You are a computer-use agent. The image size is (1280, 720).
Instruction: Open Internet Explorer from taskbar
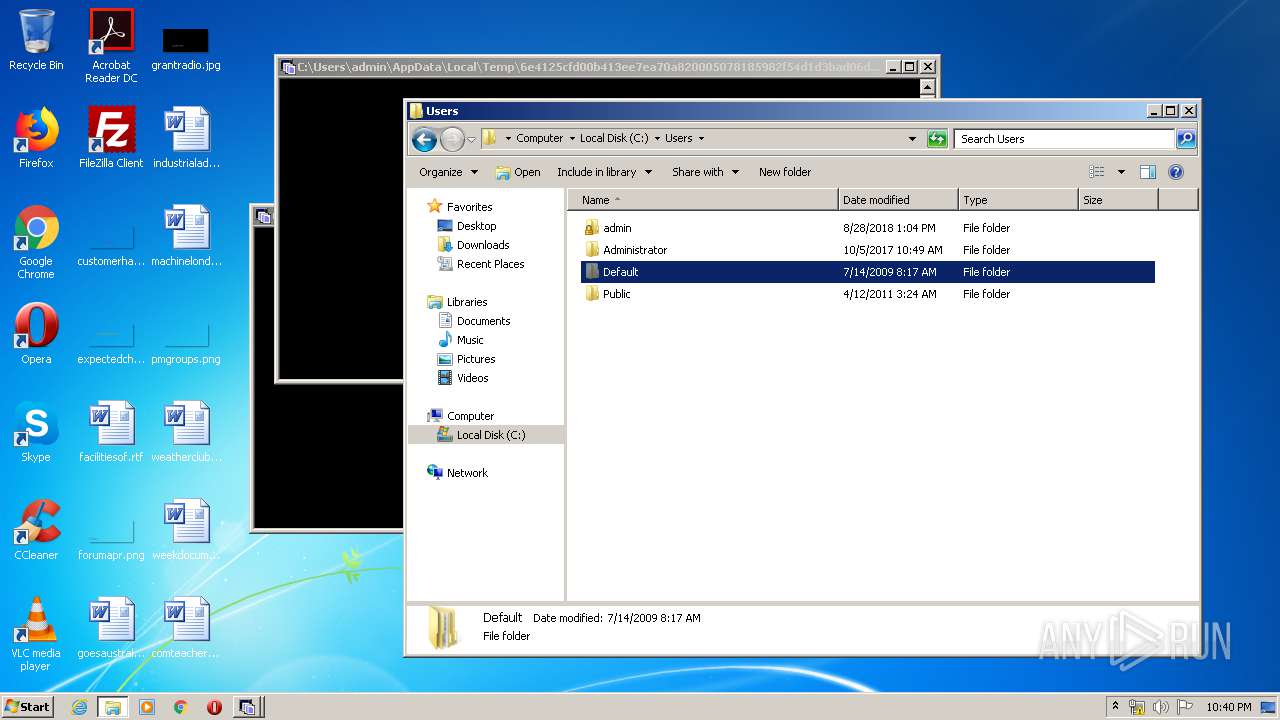[79, 707]
